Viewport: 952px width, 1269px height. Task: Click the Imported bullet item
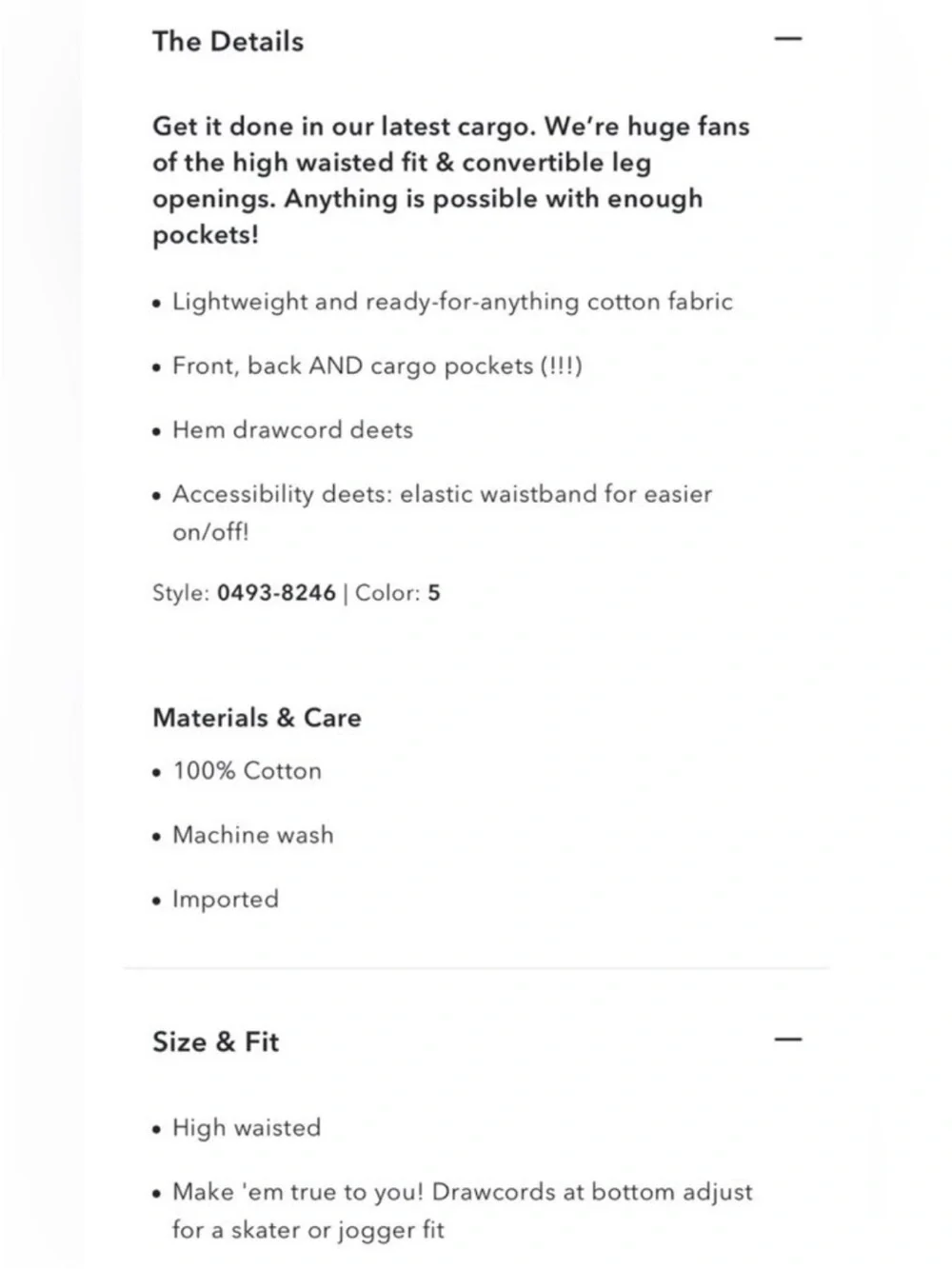[x=216, y=899]
